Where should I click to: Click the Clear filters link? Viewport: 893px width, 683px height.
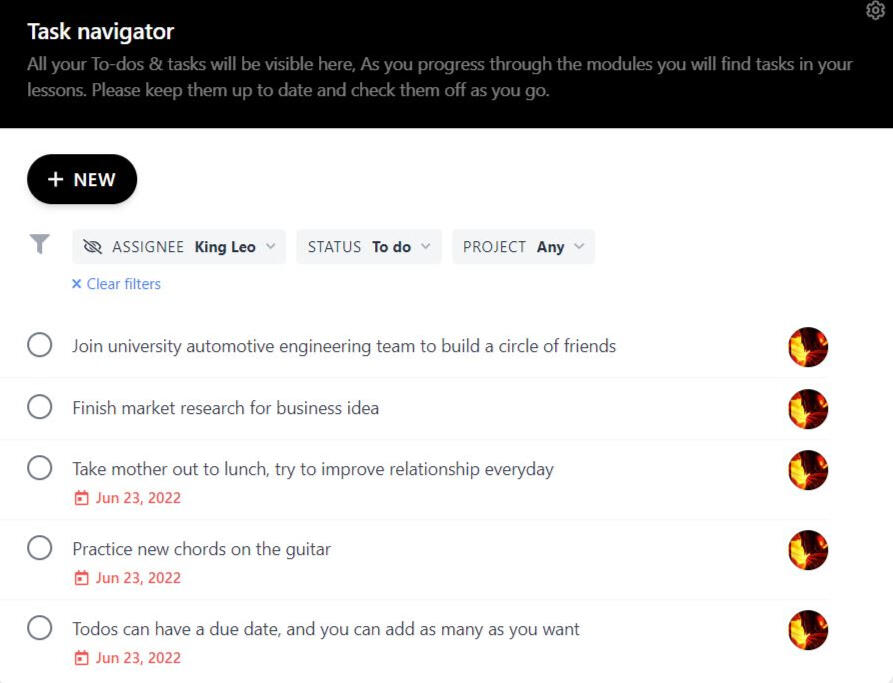[116, 284]
